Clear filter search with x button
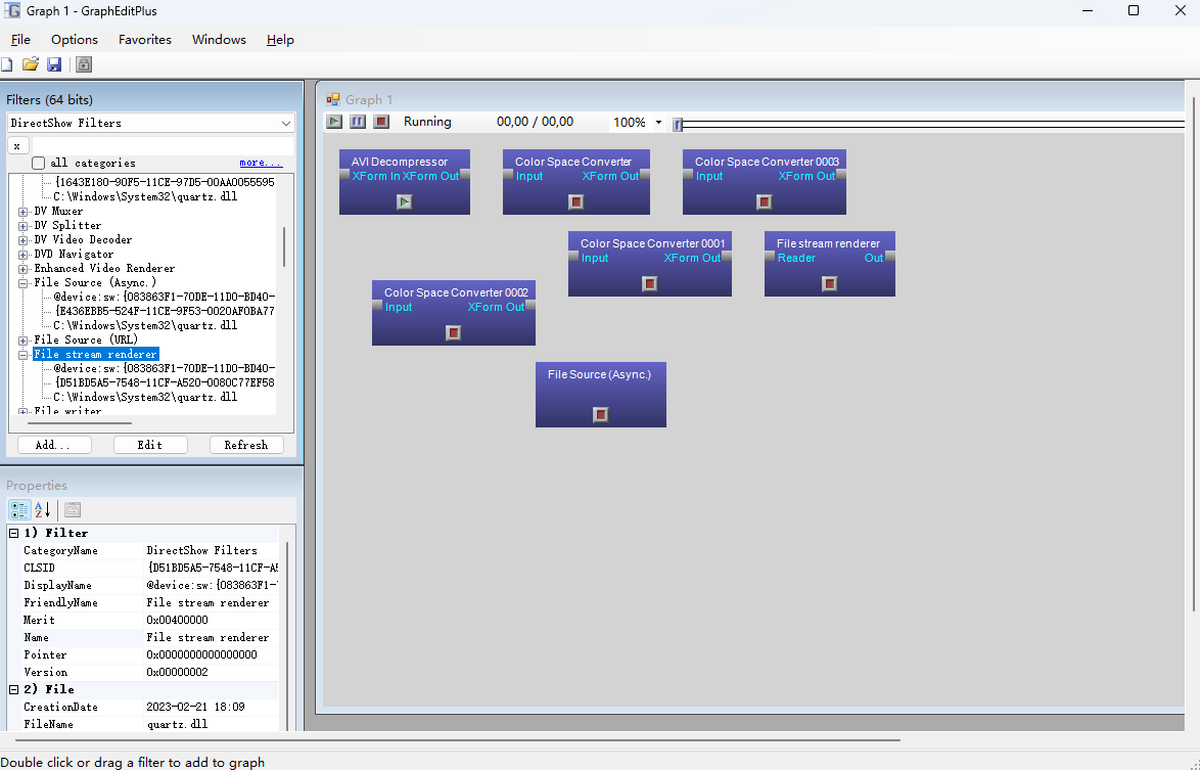This screenshot has width=1200, height=770. pyautogui.click(x=17, y=145)
